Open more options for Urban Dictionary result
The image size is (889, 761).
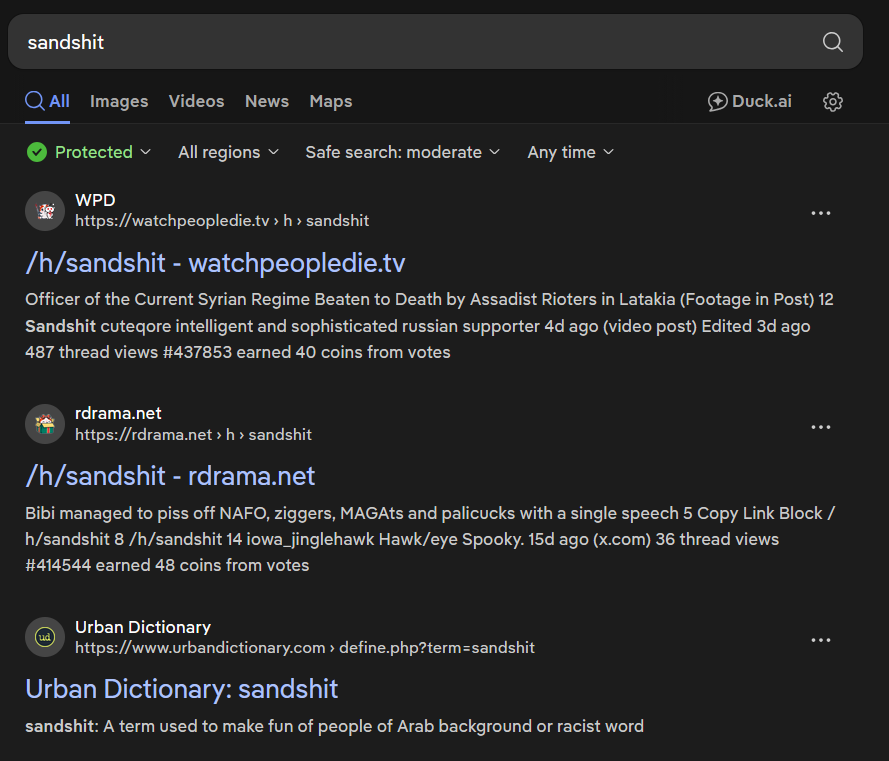point(821,640)
